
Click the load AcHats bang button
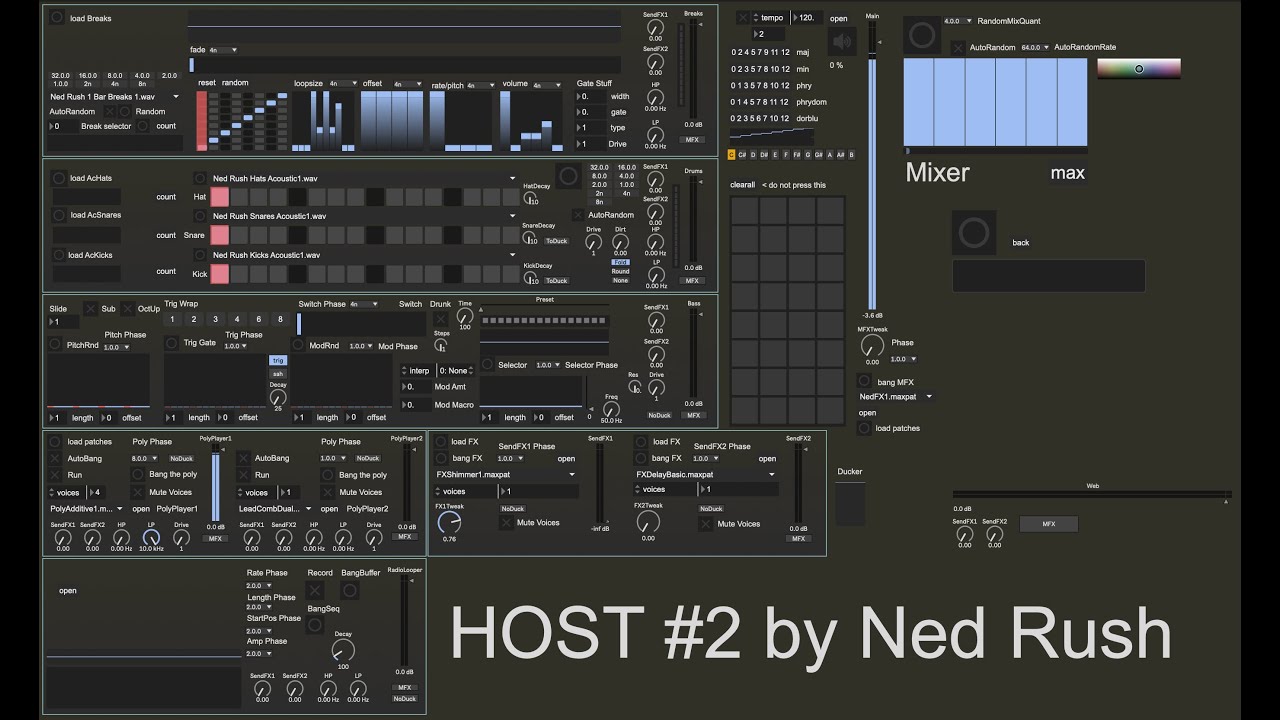58,178
